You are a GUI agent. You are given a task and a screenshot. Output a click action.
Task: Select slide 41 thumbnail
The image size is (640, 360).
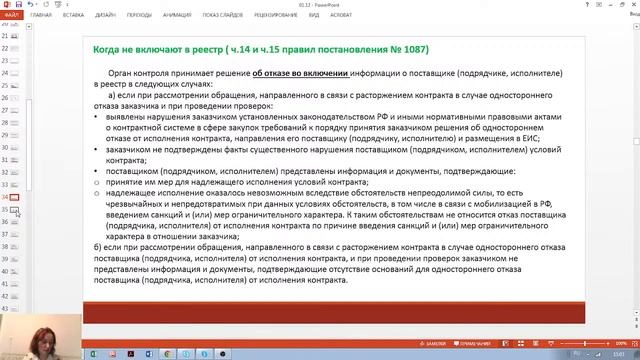[14, 284]
